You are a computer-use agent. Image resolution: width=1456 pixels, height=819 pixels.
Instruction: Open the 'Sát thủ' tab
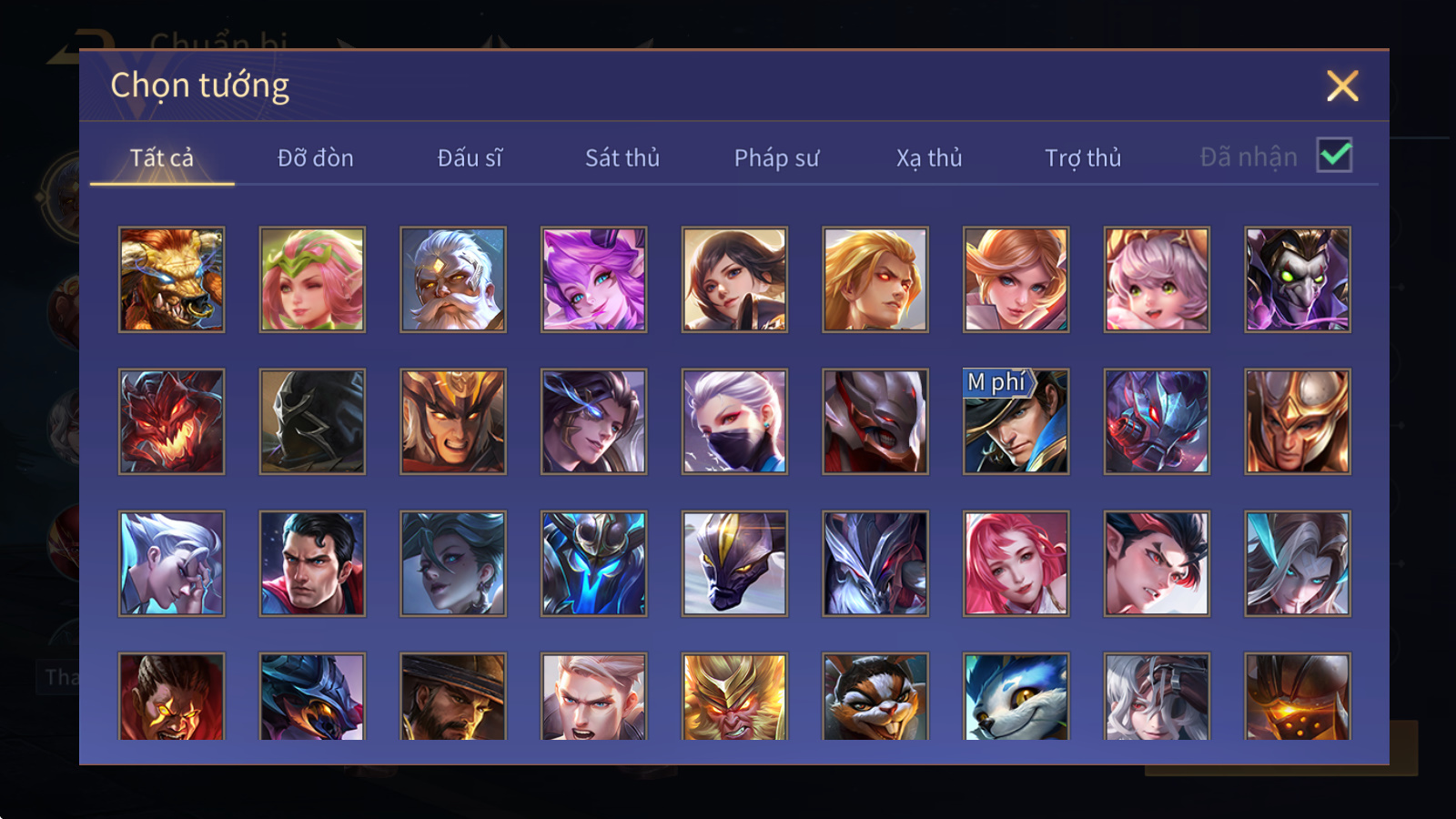[x=622, y=158]
